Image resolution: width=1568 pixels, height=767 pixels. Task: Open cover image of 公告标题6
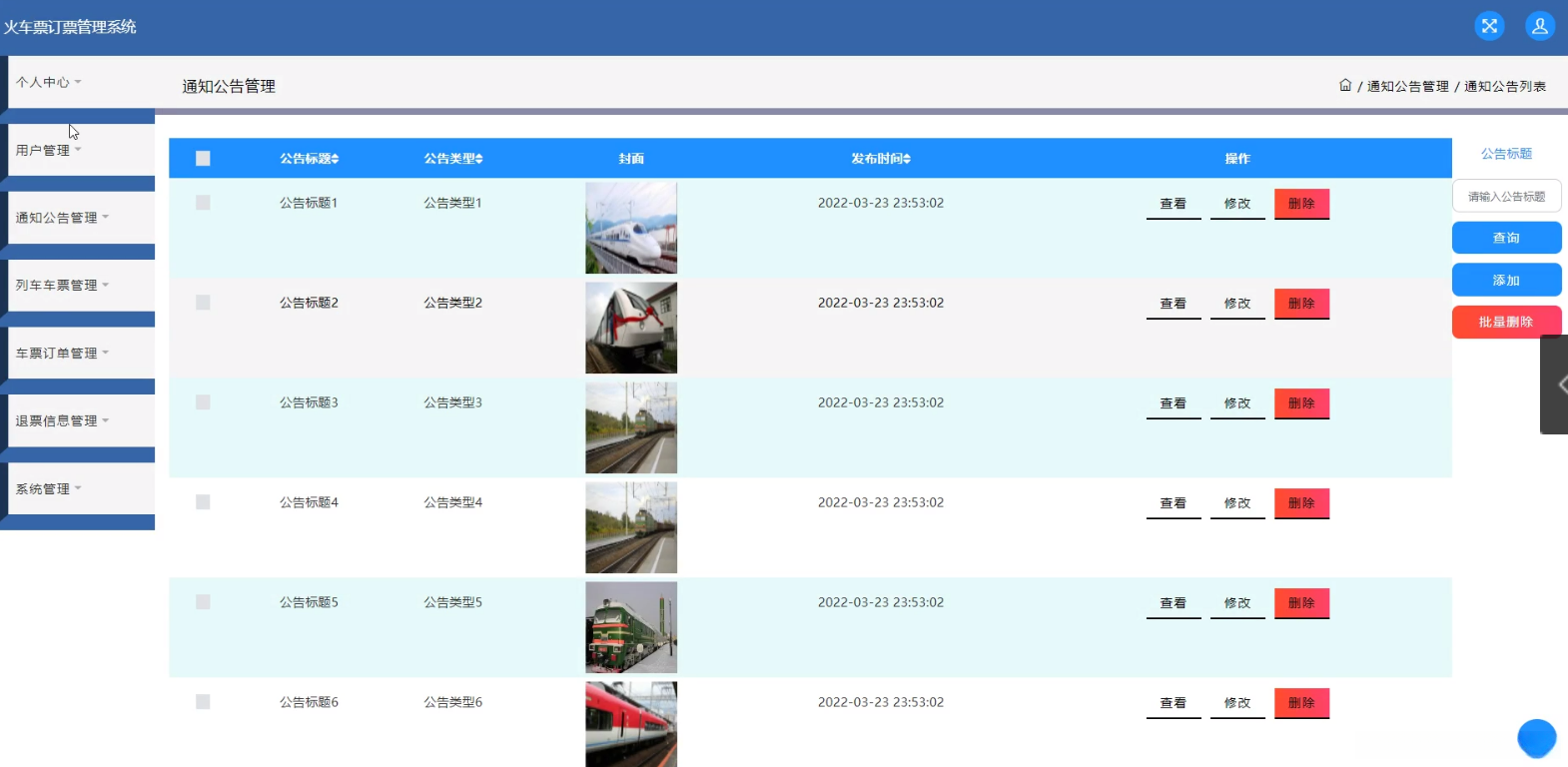(631, 724)
